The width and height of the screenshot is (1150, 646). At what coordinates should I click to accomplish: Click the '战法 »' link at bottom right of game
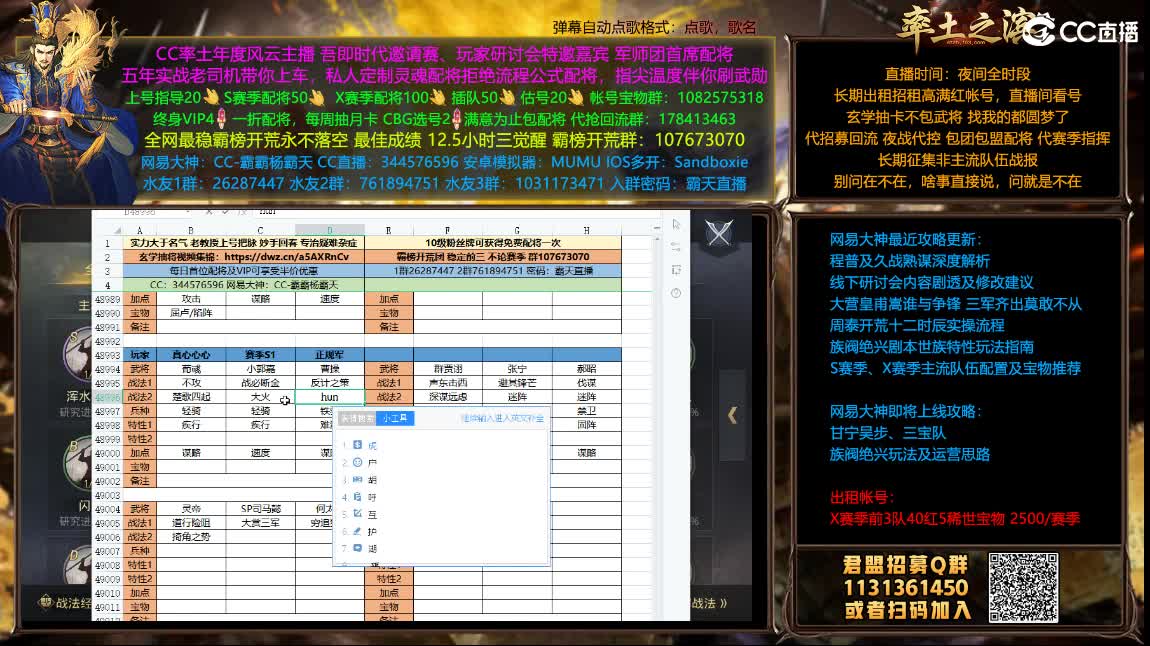(x=709, y=603)
